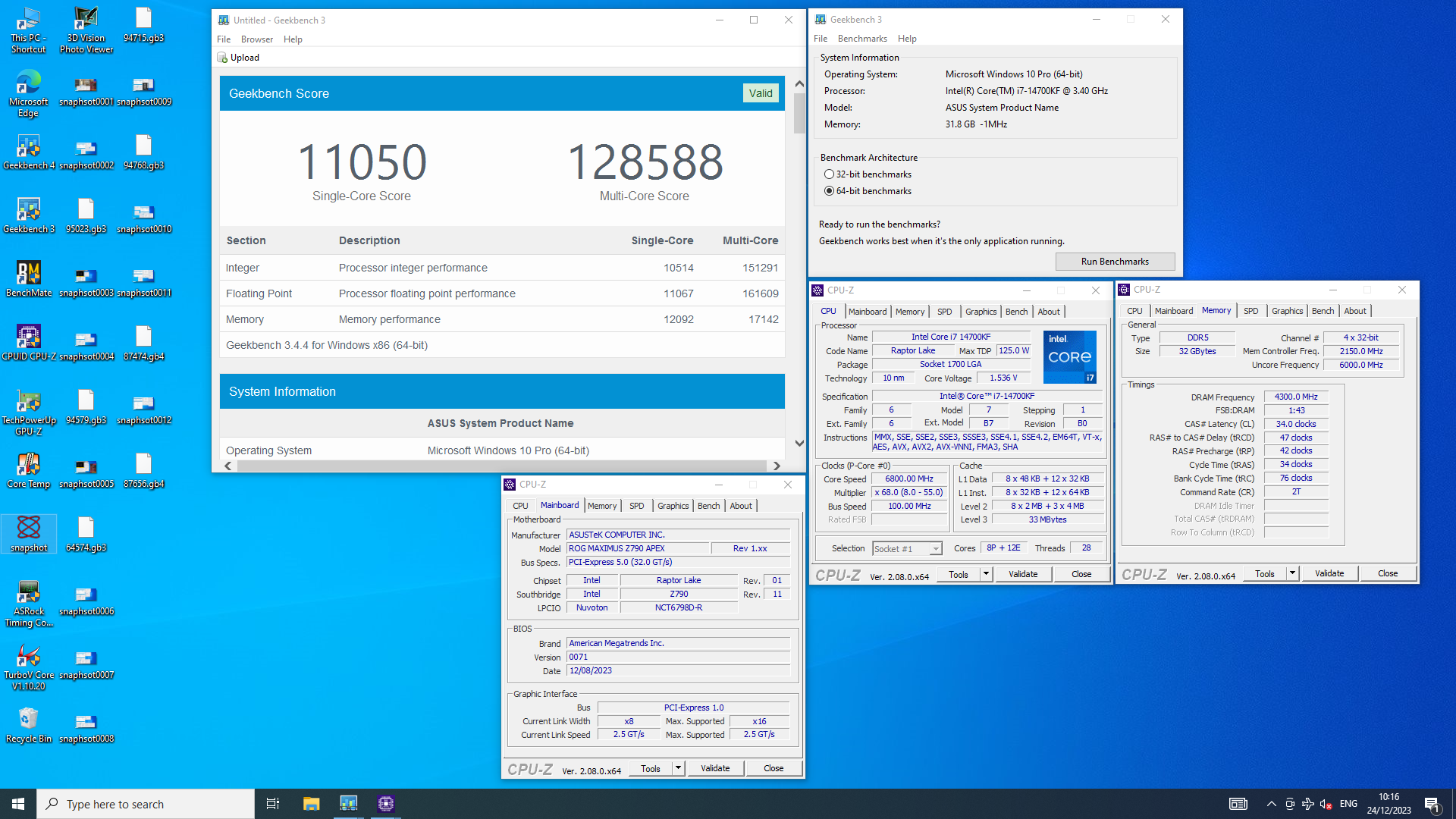
Task: Show hidden system tray icons chevron
Action: (1271, 804)
